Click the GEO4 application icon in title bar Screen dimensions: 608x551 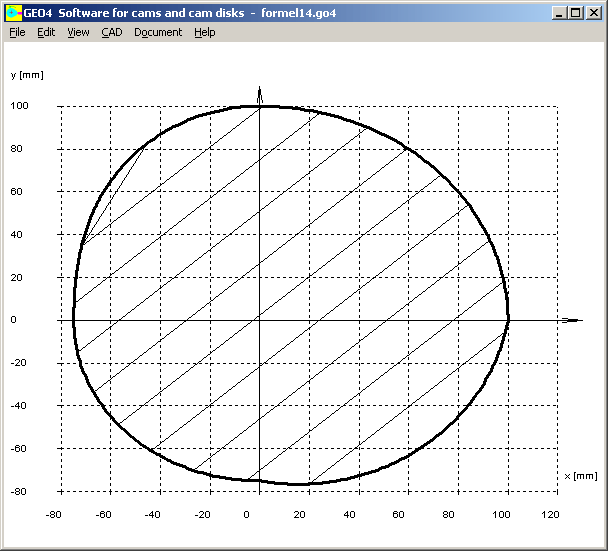(x=13, y=13)
